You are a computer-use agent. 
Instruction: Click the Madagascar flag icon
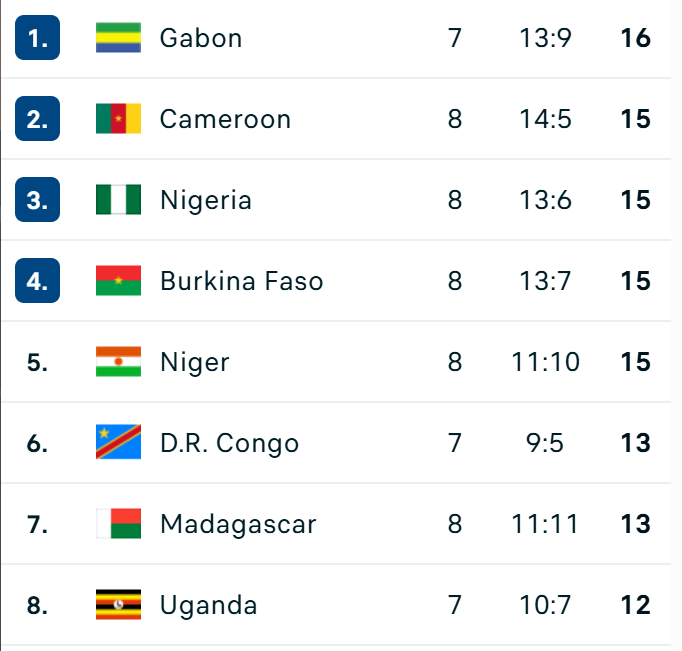tap(118, 524)
